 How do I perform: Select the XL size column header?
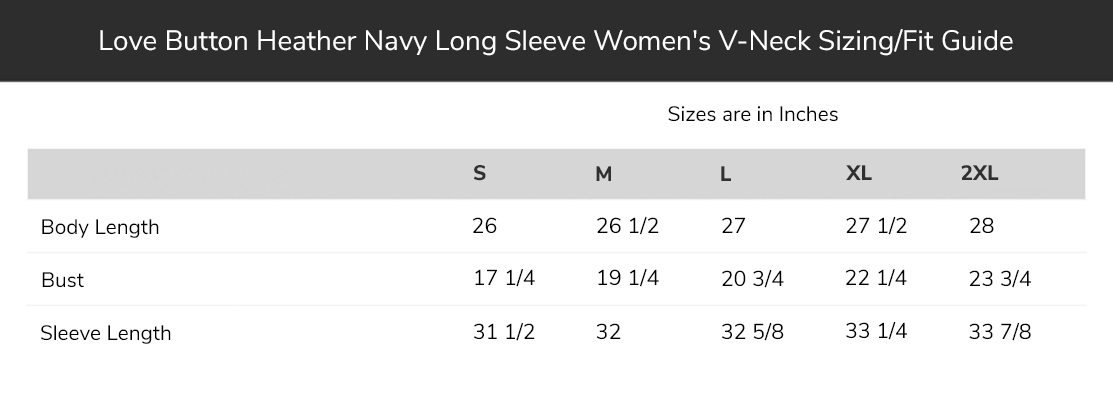[x=859, y=173]
